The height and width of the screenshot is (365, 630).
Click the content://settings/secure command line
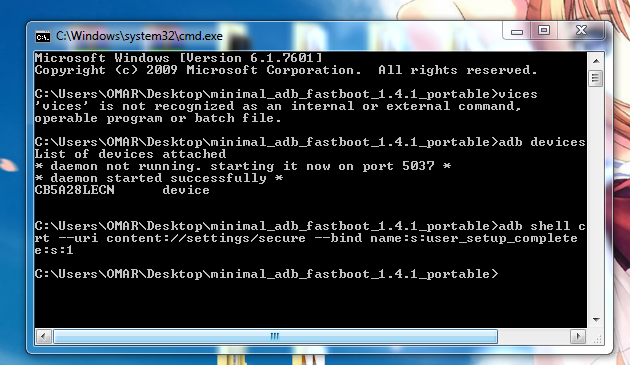coord(306,238)
